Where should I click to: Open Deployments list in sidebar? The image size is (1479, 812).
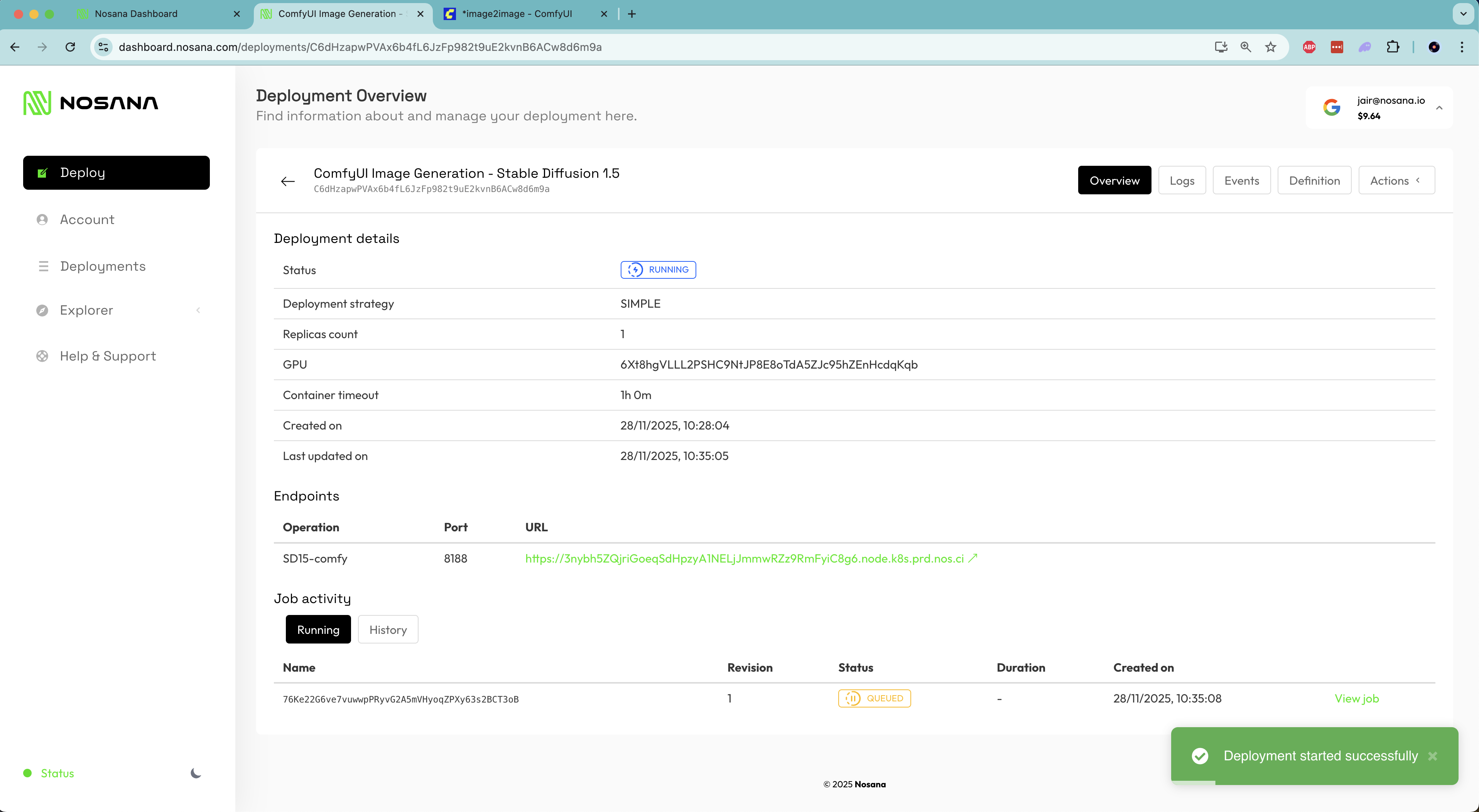103,266
